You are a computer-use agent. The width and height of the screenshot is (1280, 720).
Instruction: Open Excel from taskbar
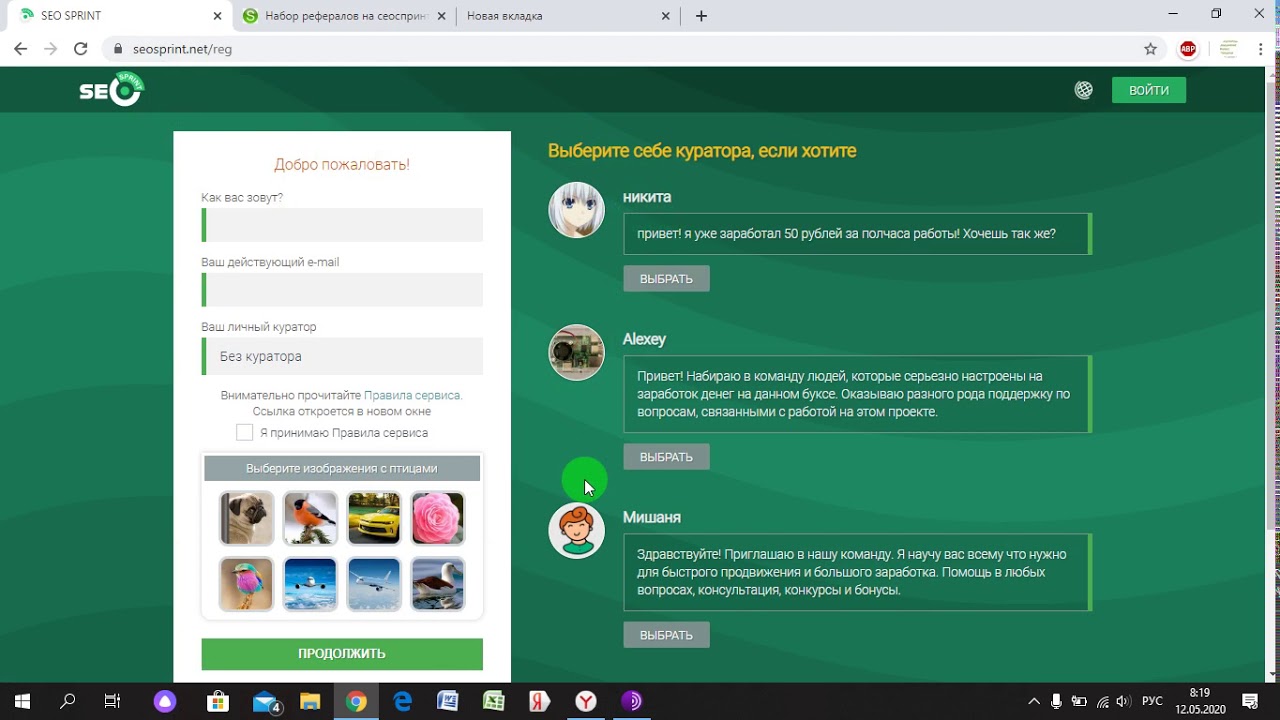point(493,701)
